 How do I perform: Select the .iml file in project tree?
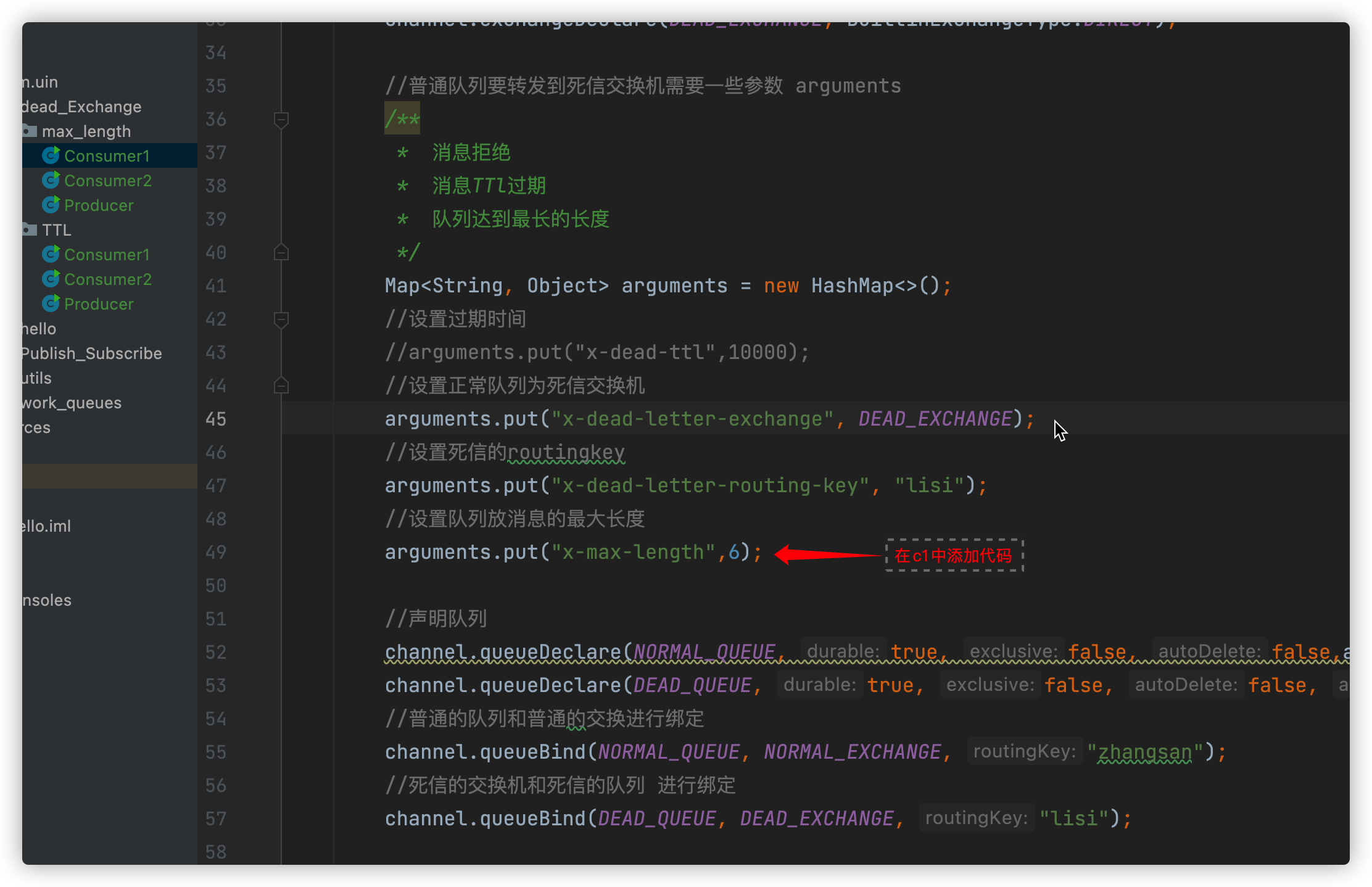(x=46, y=526)
